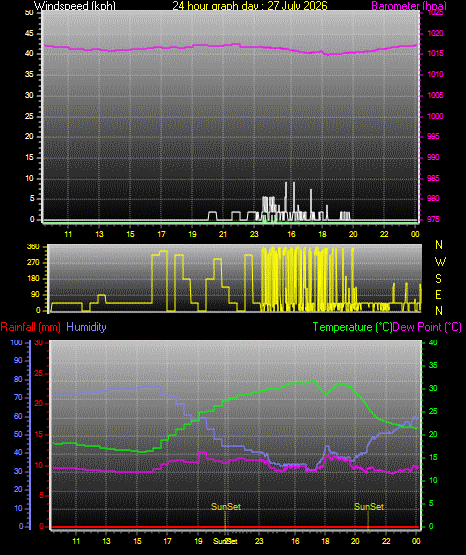Click red rainfall axis value 20

[x=39, y=404]
